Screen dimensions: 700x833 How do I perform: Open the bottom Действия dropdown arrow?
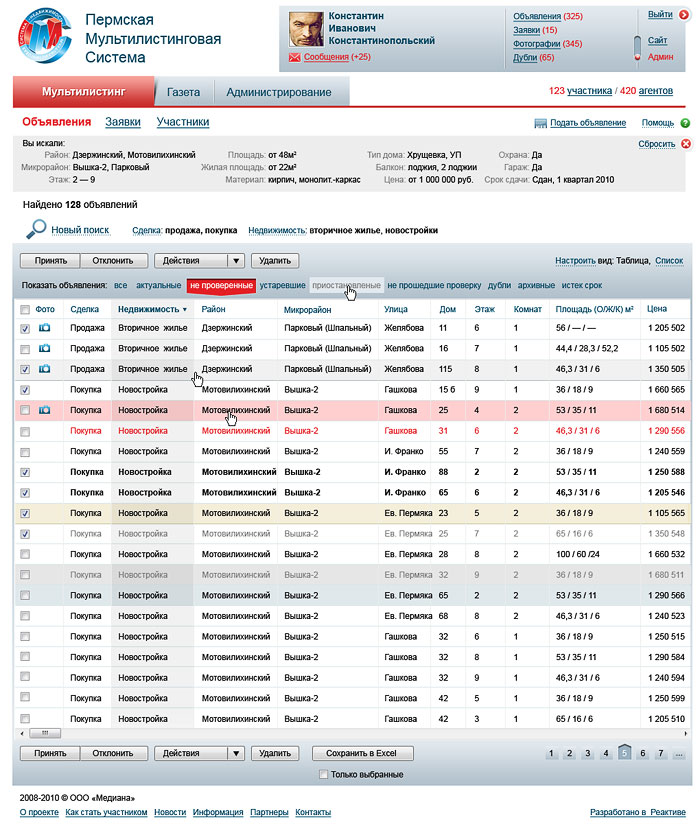[235, 753]
